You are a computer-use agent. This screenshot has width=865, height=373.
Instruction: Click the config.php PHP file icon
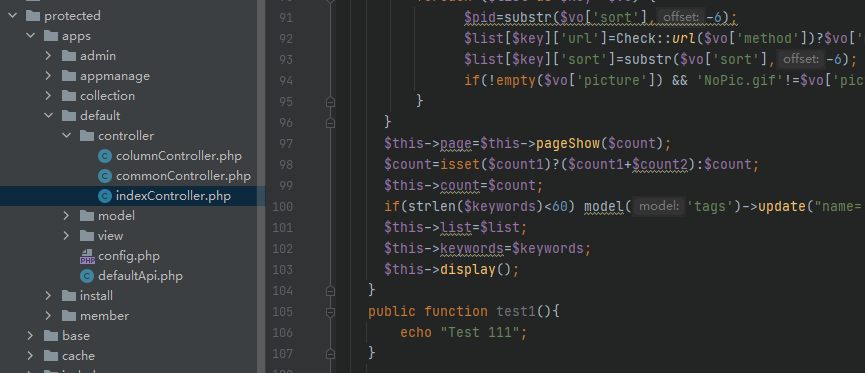tap(87, 256)
